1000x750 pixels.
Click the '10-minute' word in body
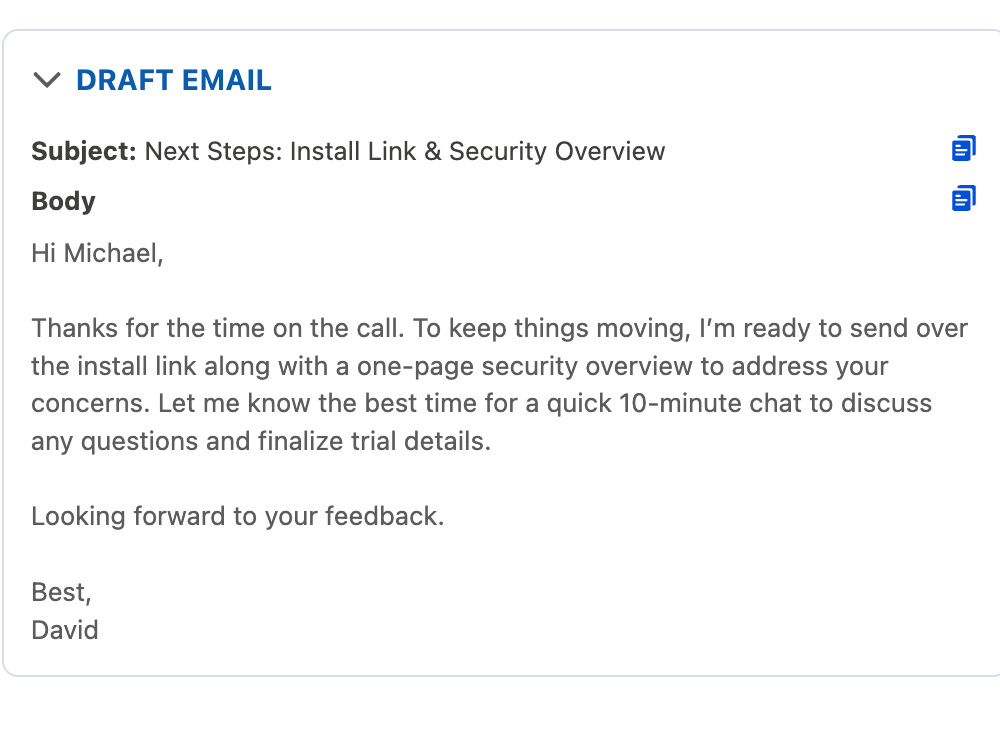680,404
